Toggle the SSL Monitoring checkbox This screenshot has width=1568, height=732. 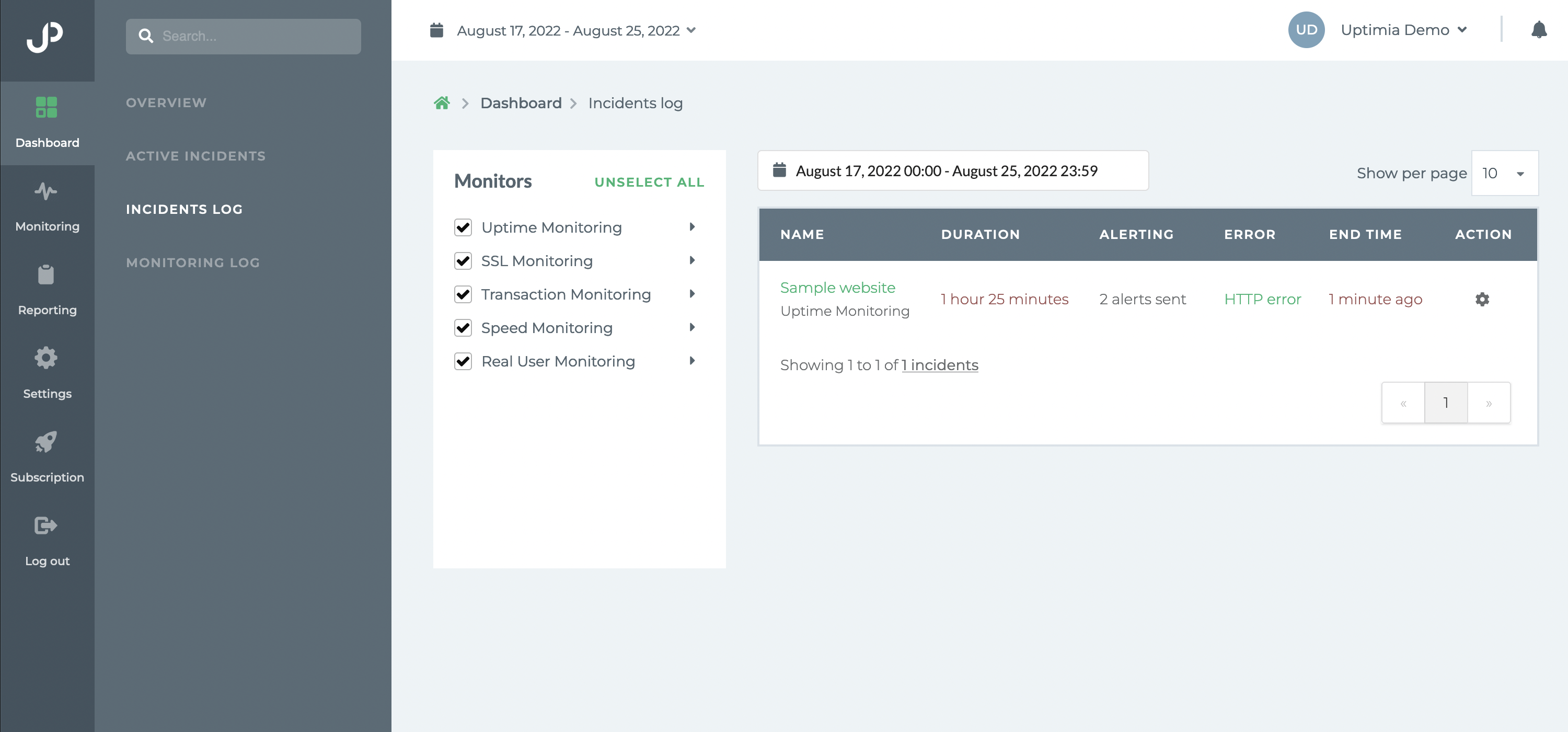[463, 261]
